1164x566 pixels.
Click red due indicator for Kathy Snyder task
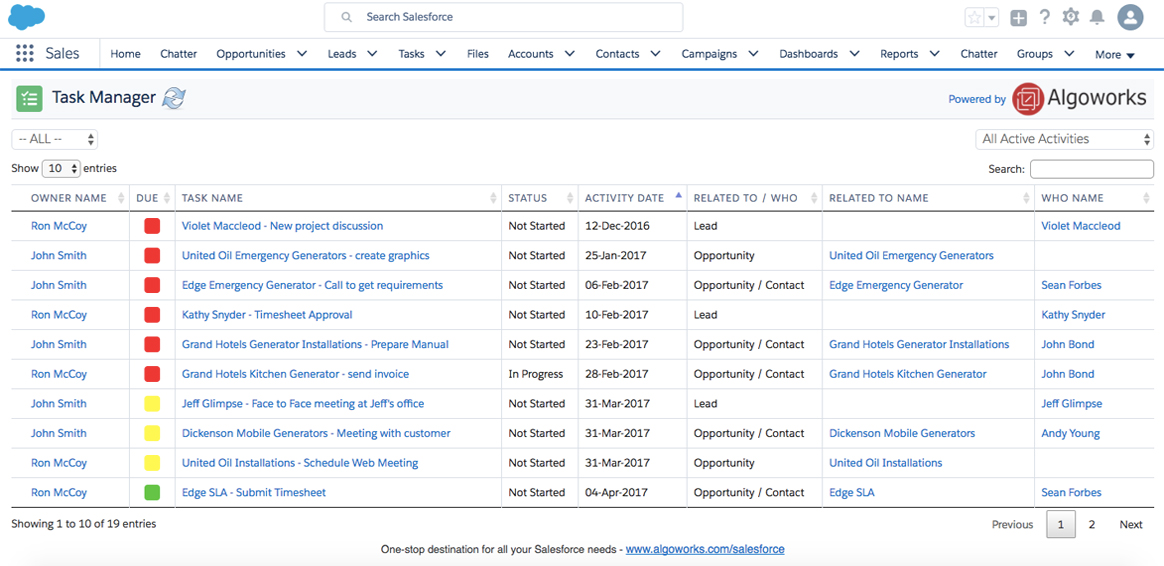(152, 315)
